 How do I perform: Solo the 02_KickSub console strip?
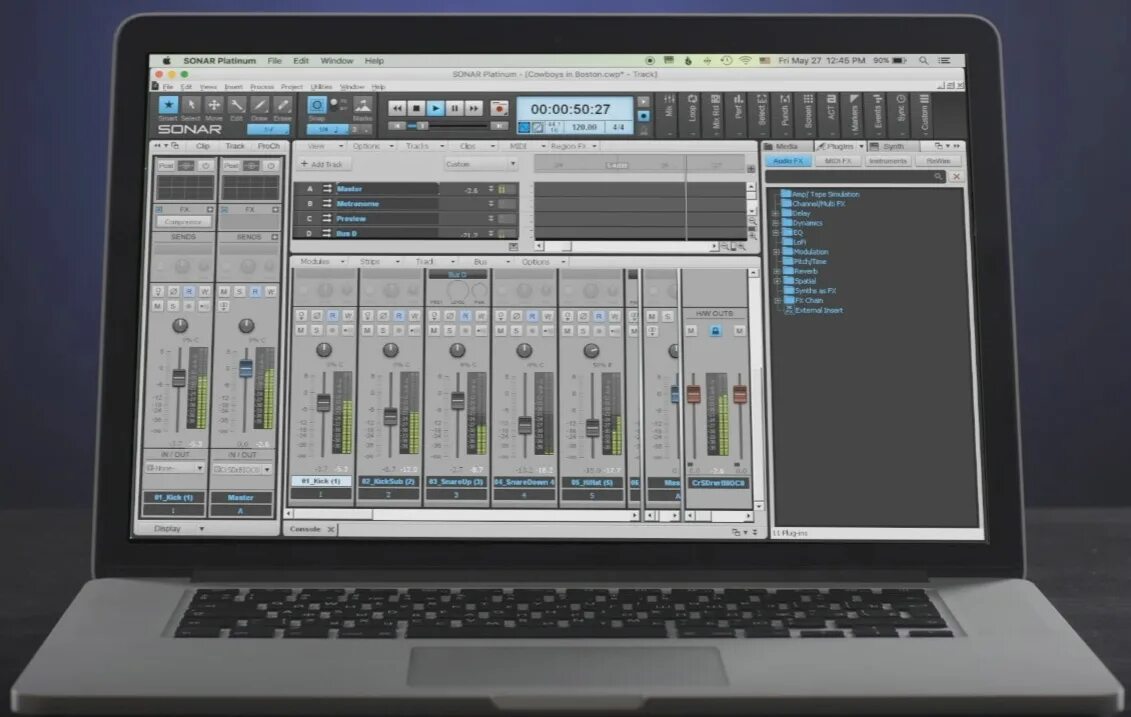pyautogui.click(x=383, y=330)
